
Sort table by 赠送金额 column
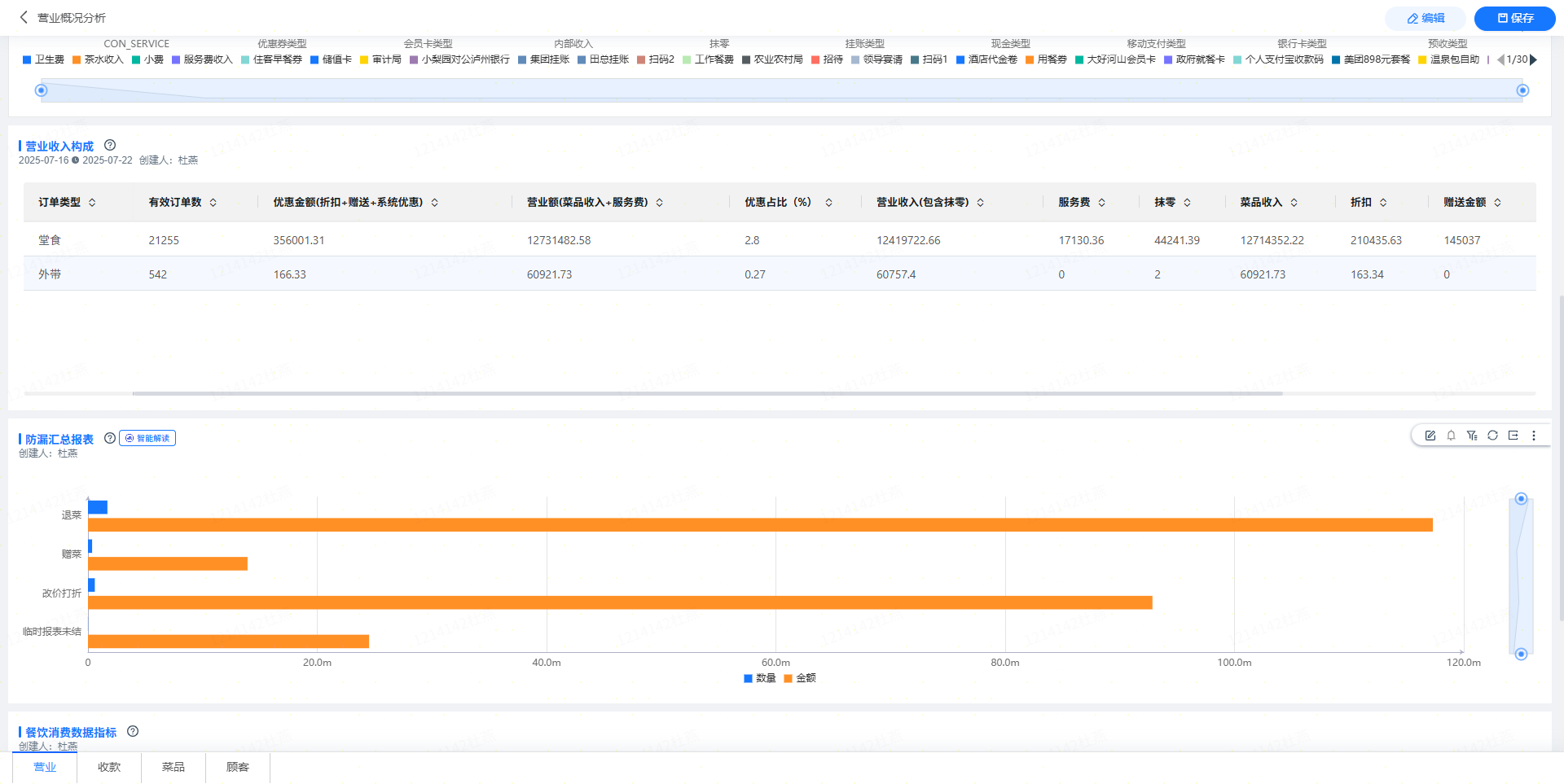coord(1498,203)
